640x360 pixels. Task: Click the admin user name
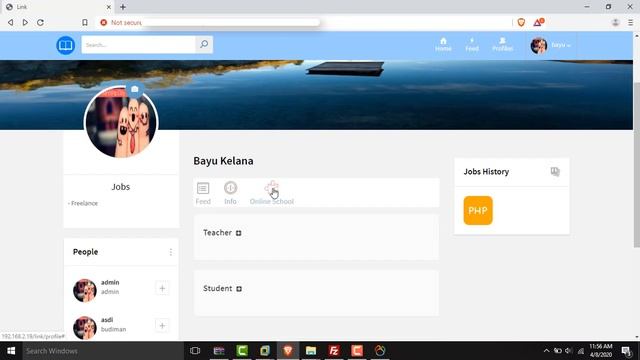[x=110, y=282]
